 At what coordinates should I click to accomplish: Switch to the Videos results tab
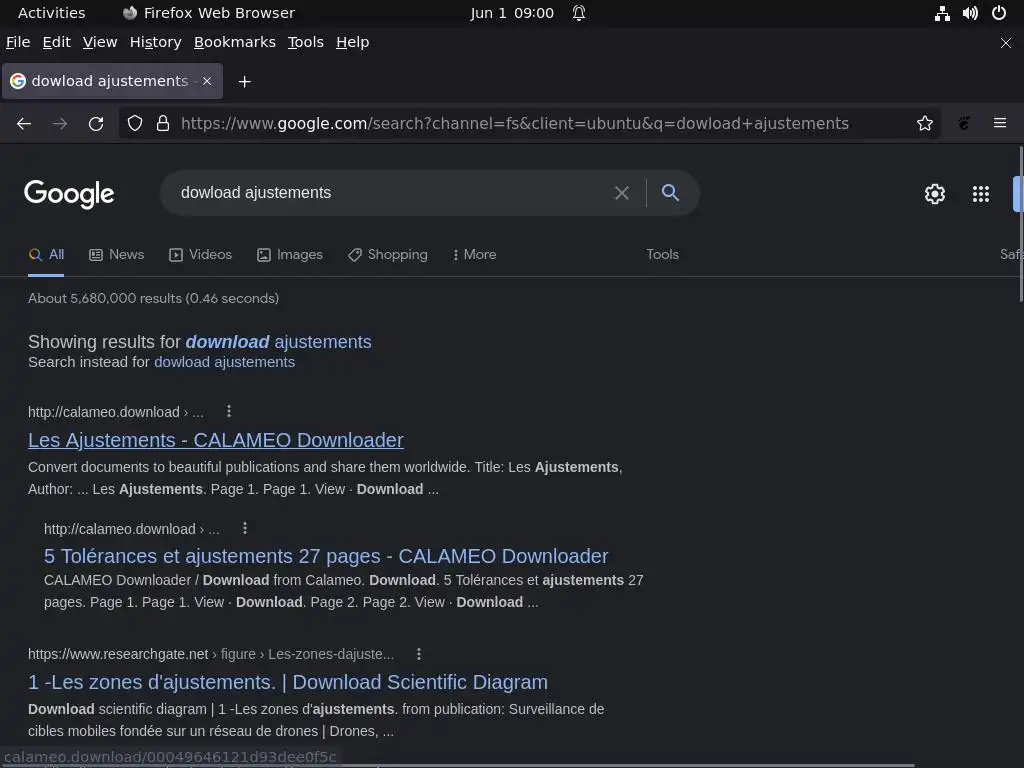pyautogui.click(x=200, y=255)
